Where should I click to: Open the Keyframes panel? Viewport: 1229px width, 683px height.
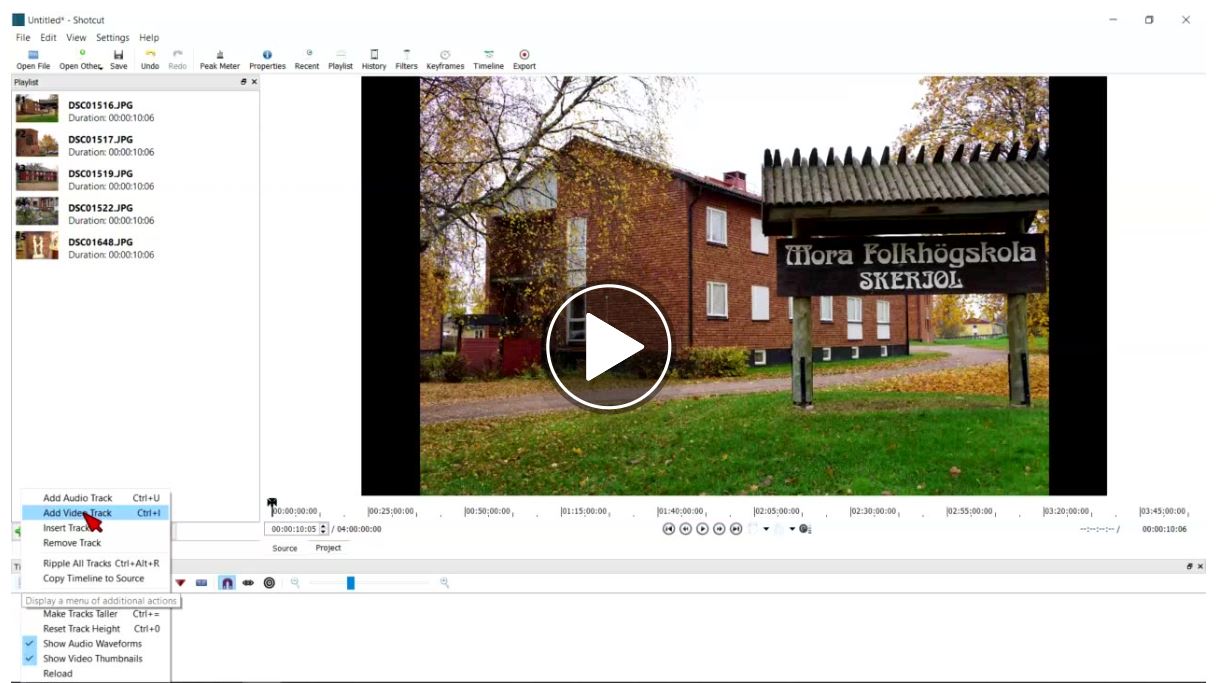point(445,60)
